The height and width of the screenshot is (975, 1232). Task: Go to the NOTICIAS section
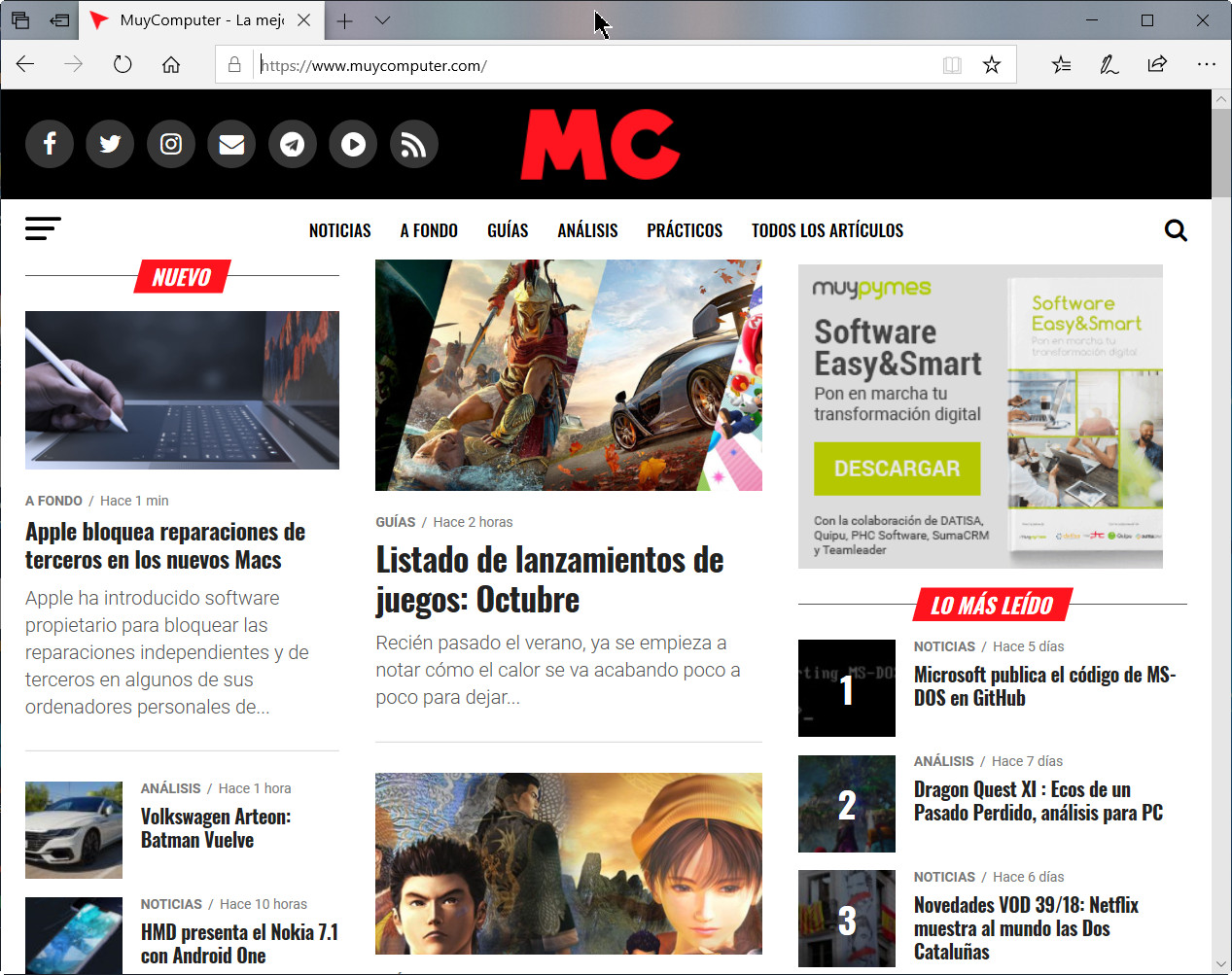pyautogui.click(x=339, y=230)
